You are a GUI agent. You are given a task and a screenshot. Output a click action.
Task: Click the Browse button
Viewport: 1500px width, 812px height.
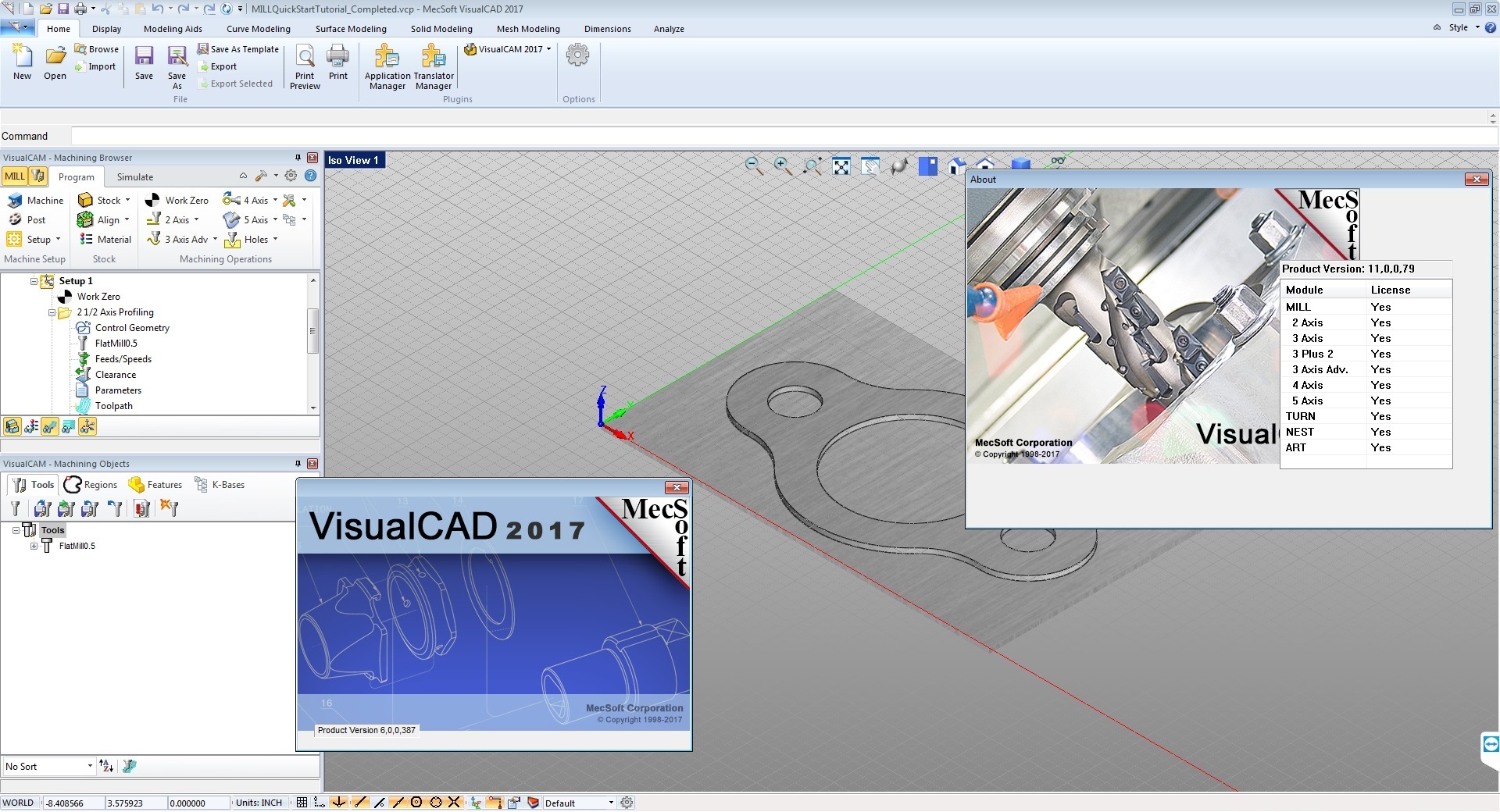tap(97, 49)
